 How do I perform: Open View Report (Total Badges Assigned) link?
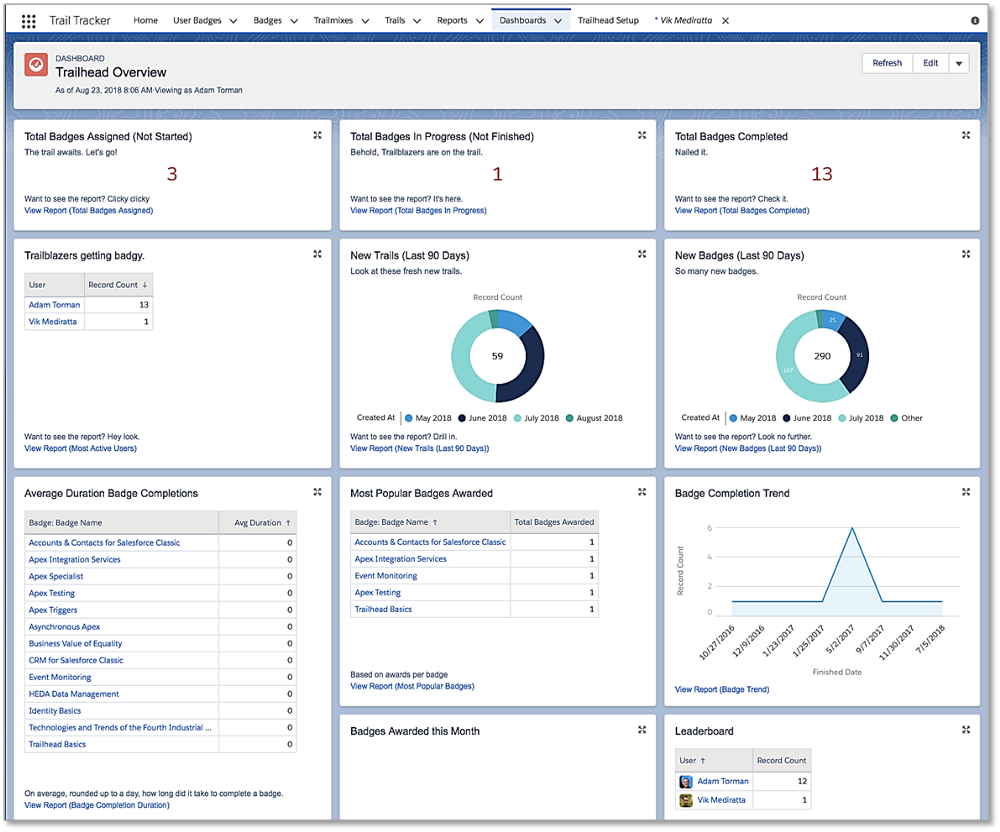tap(89, 210)
